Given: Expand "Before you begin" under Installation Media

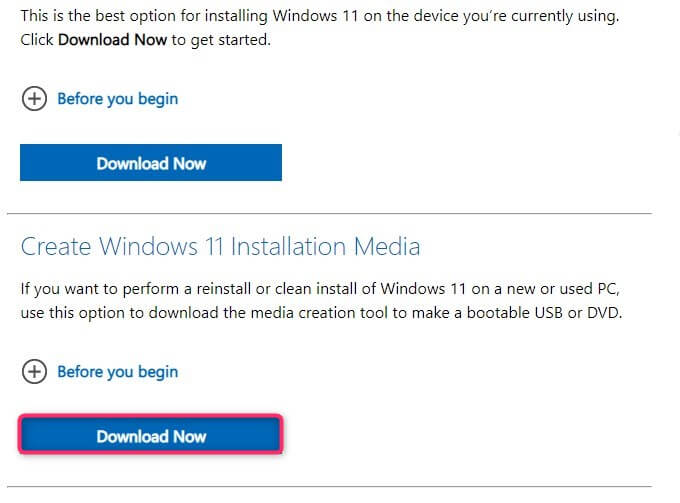Looking at the screenshot, I should pos(117,372).
